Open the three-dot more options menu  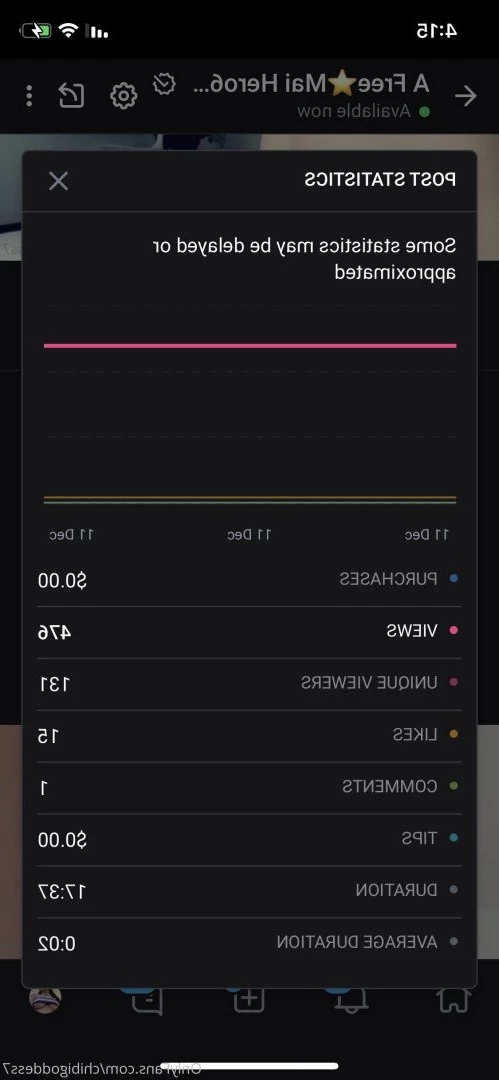29,96
